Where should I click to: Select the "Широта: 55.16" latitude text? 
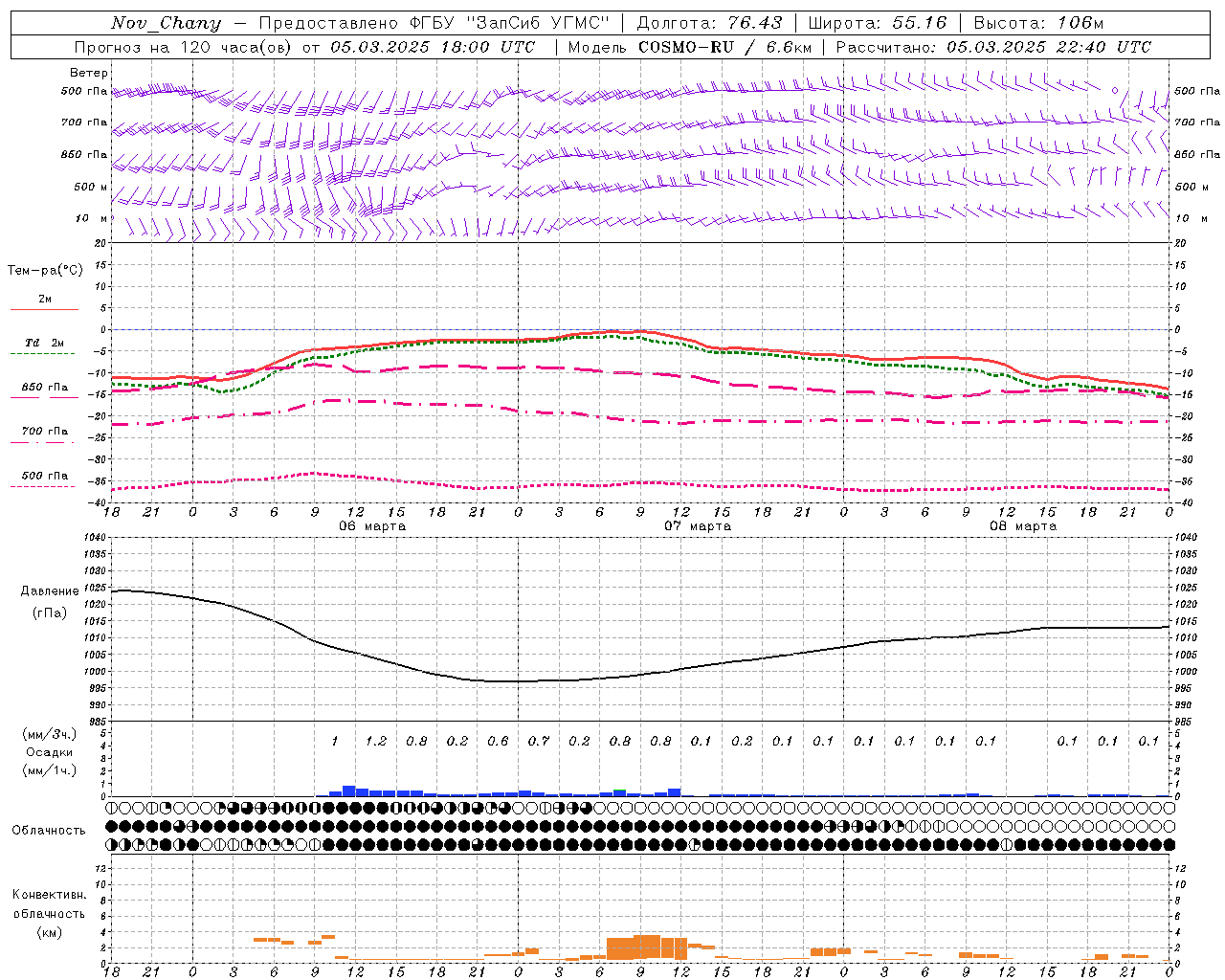point(878,23)
